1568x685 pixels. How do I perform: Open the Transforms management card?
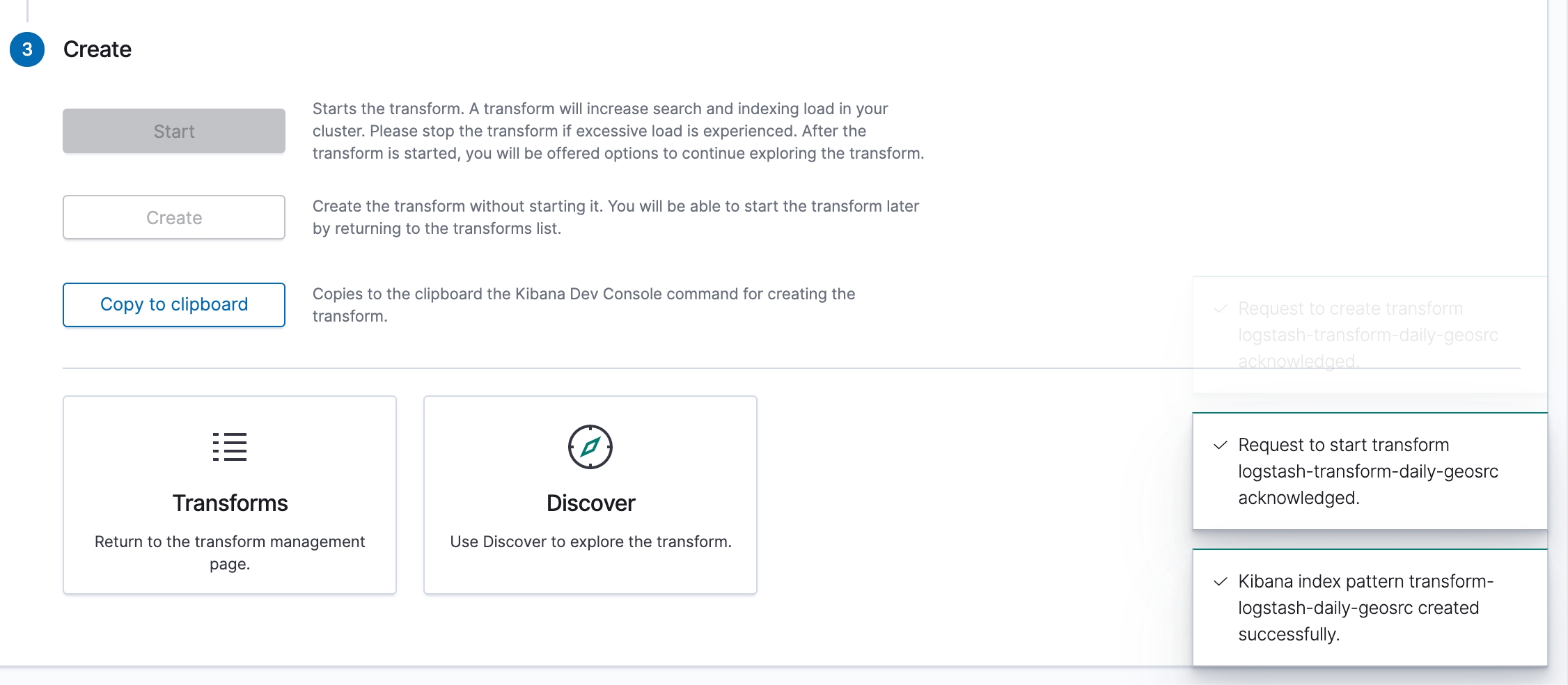click(x=230, y=495)
